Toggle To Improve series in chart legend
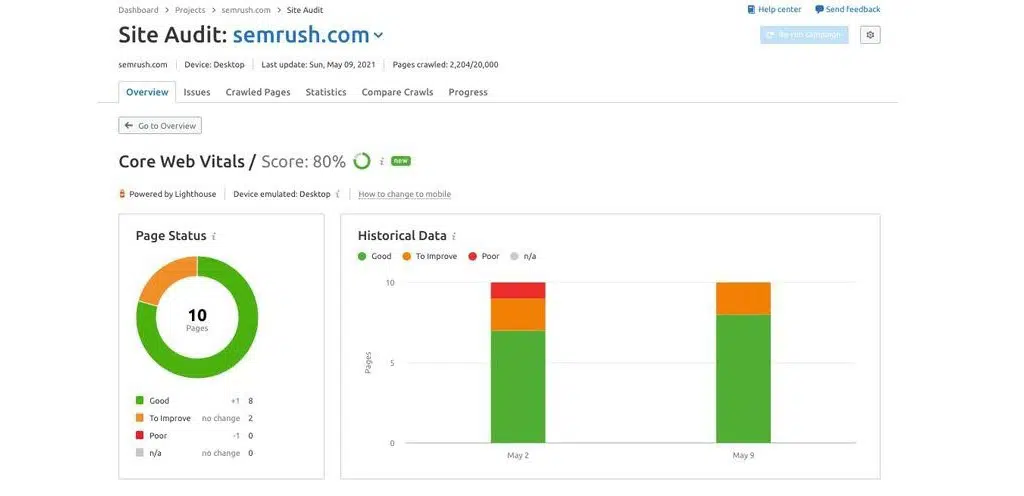1024x496 pixels. [430, 256]
